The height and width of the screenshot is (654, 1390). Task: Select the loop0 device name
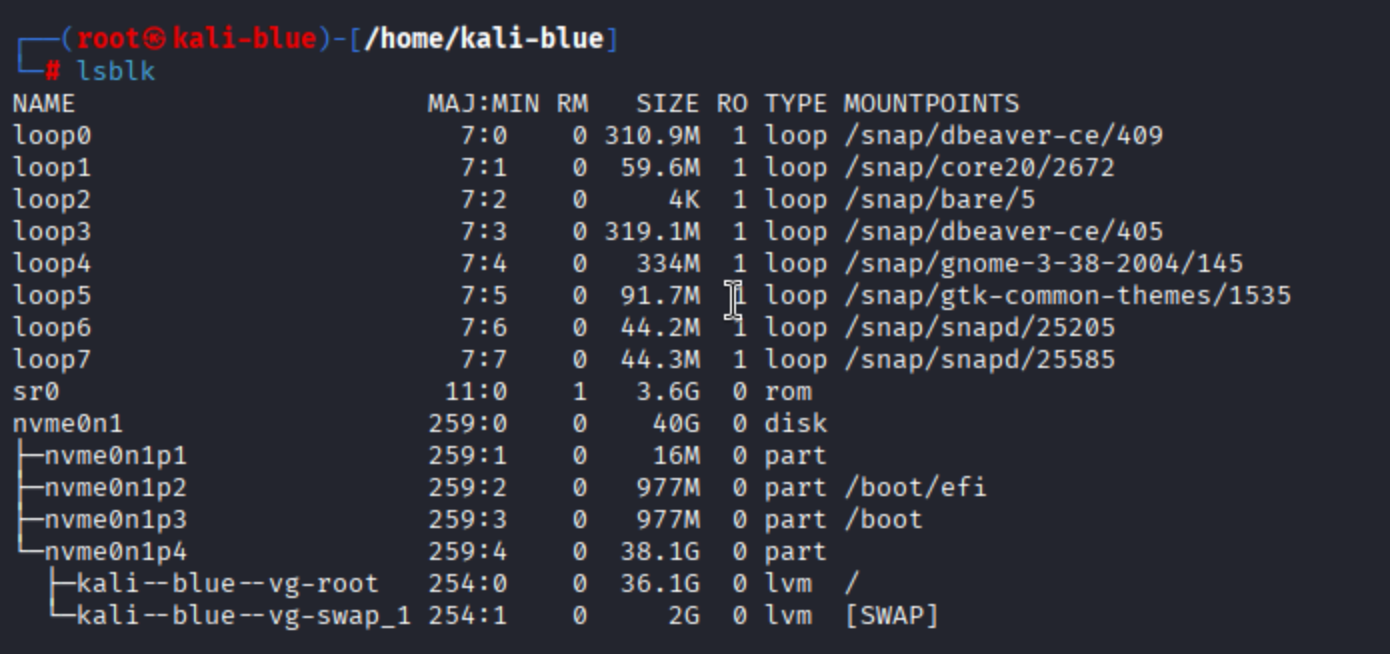51,136
